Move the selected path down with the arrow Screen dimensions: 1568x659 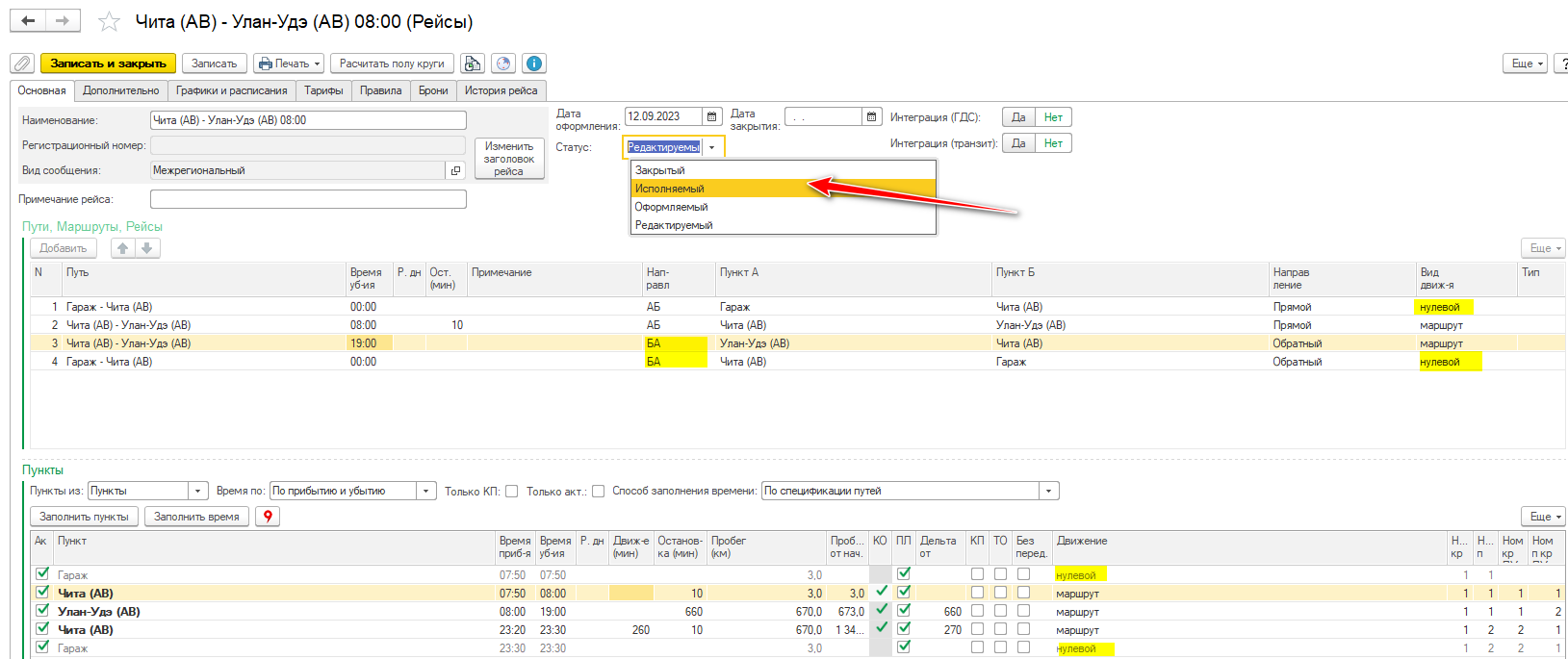point(147,248)
